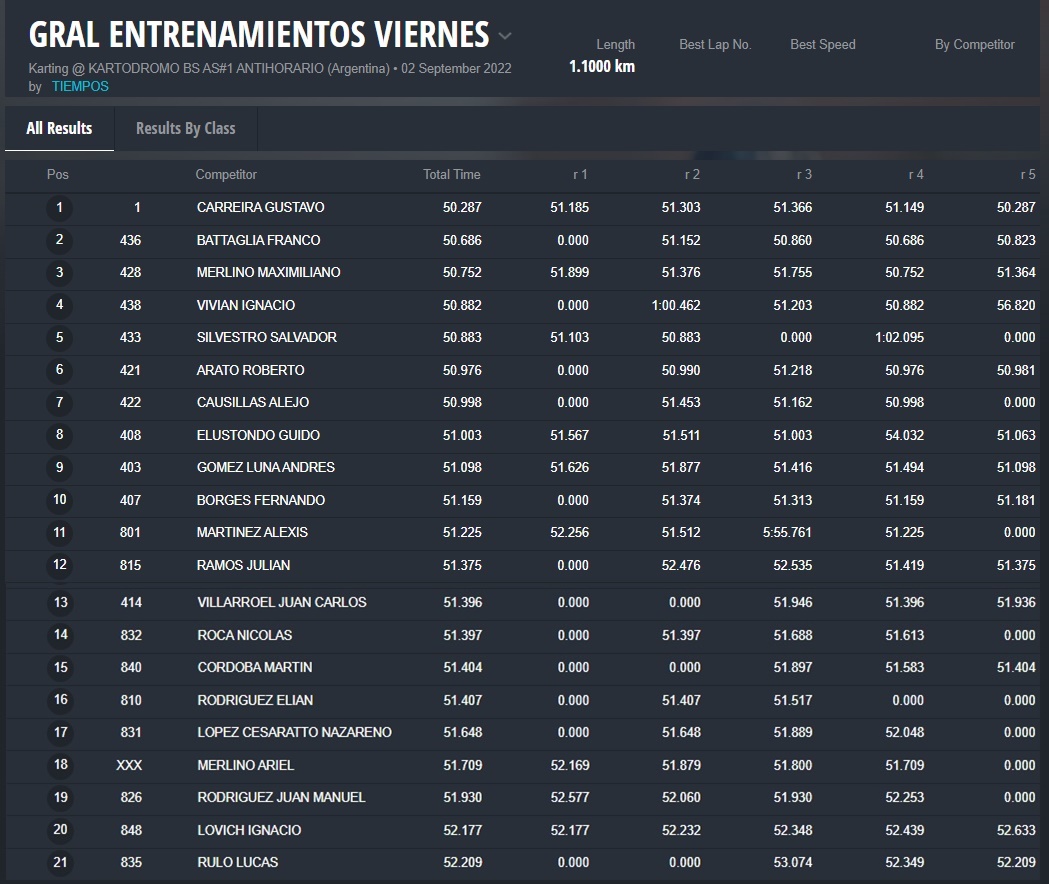Select the All Results tab
The width and height of the screenshot is (1049, 884).
click(x=59, y=128)
